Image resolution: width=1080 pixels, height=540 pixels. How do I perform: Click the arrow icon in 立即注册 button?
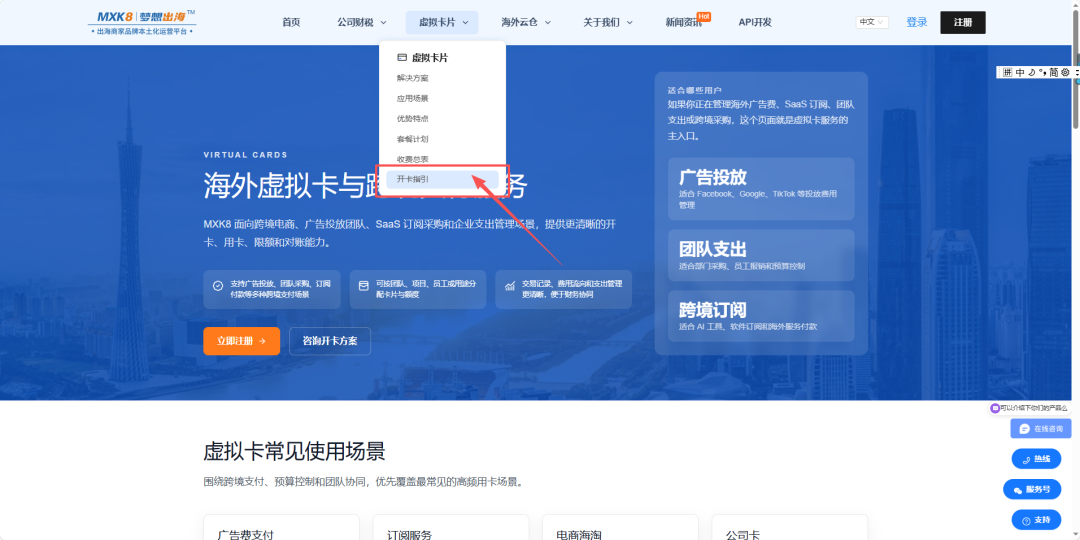(262, 341)
